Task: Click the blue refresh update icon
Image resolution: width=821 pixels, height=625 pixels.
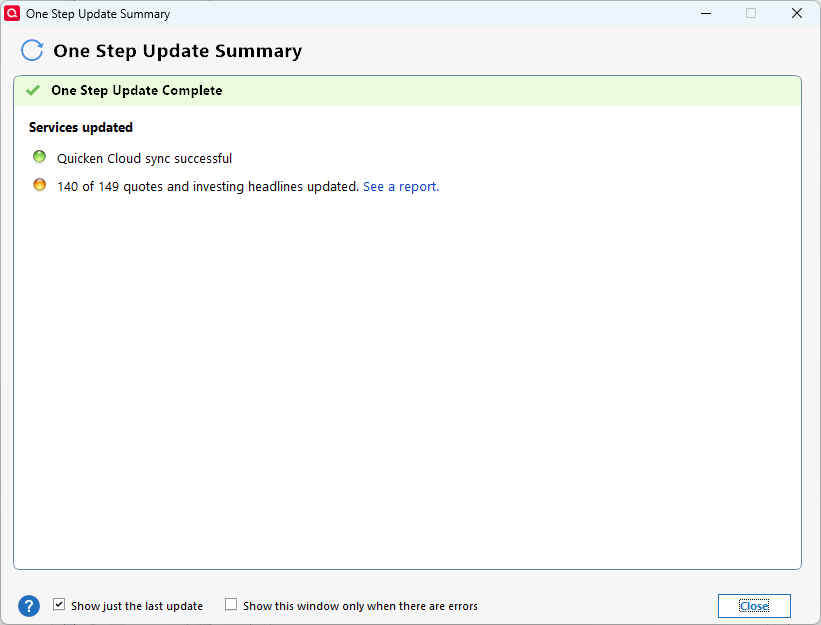Action: point(32,51)
